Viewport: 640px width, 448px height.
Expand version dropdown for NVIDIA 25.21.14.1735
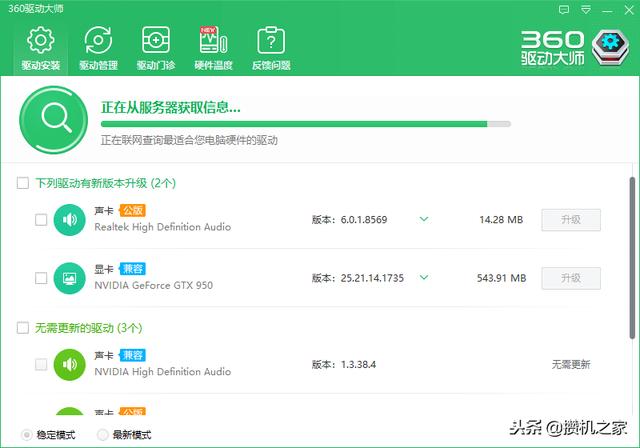[424, 278]
